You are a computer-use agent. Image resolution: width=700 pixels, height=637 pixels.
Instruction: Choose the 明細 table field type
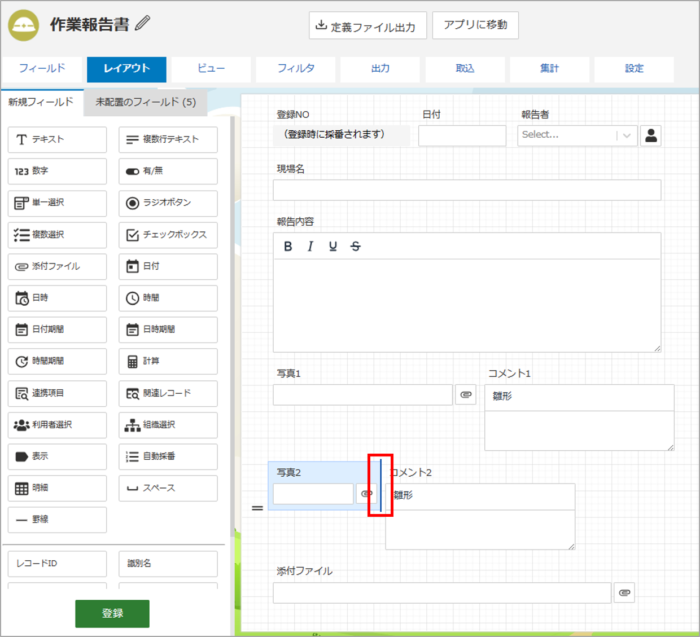57,488
